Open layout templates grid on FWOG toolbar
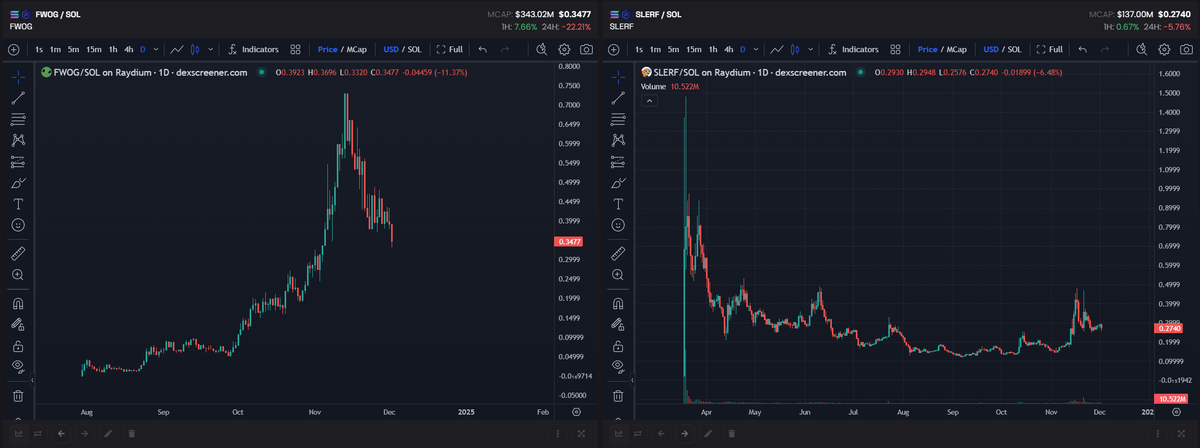Viewport: 1200px width, 448px height. coord(295,49)
